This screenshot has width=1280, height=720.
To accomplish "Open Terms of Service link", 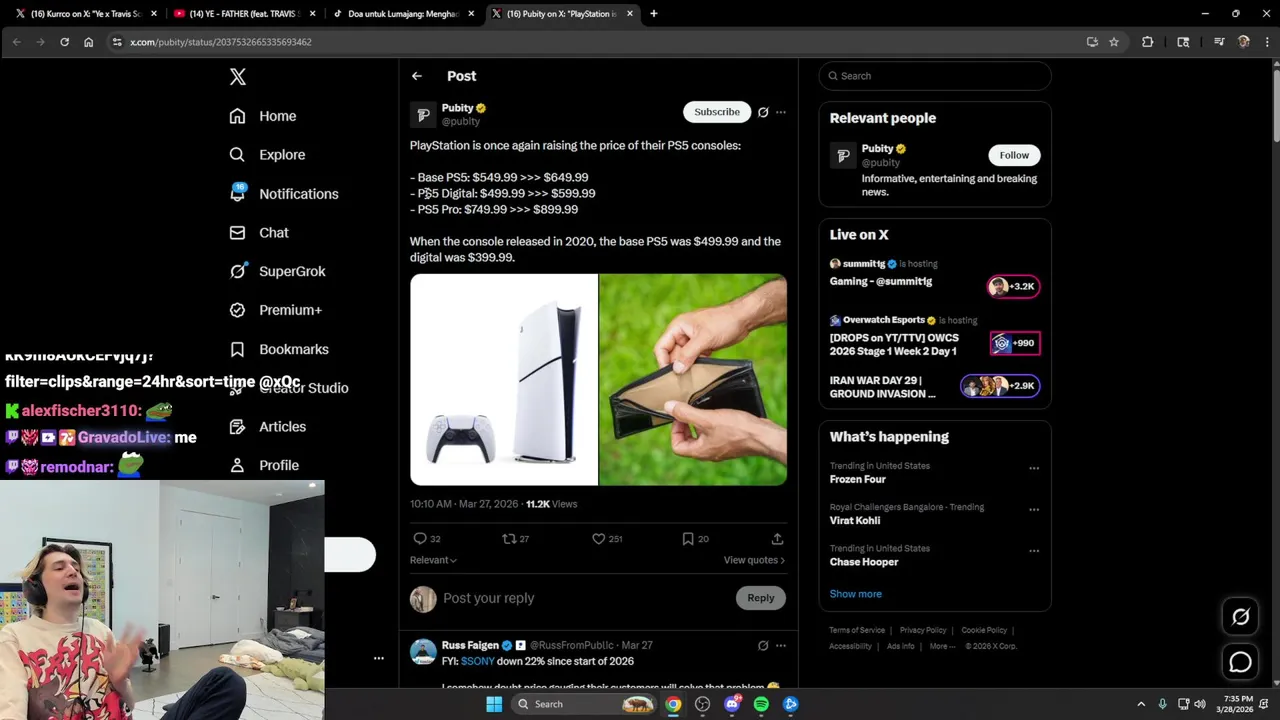I will pyautogui.click(x=856, y=630).
